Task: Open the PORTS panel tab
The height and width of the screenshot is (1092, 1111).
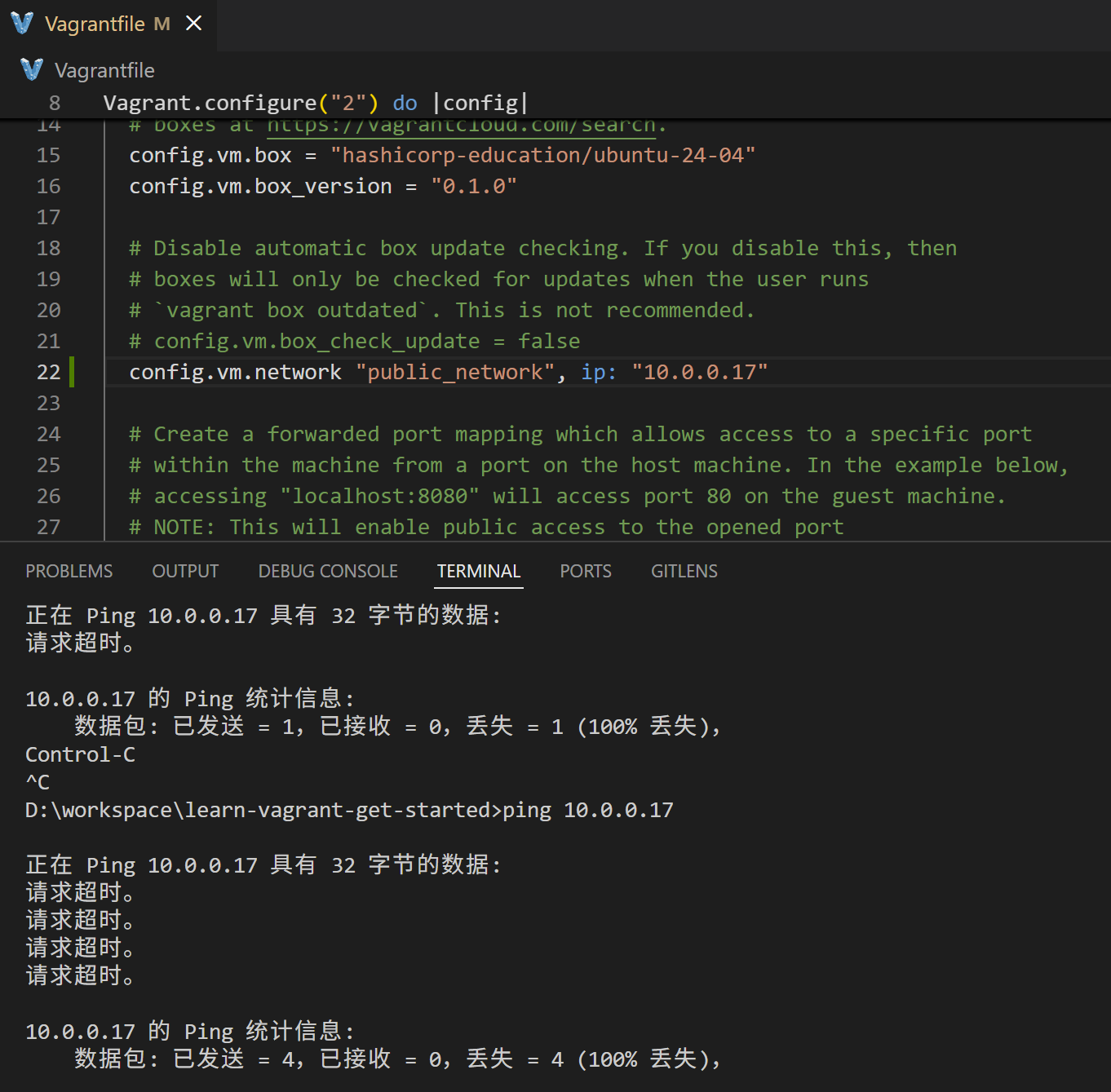Action: 585,571
